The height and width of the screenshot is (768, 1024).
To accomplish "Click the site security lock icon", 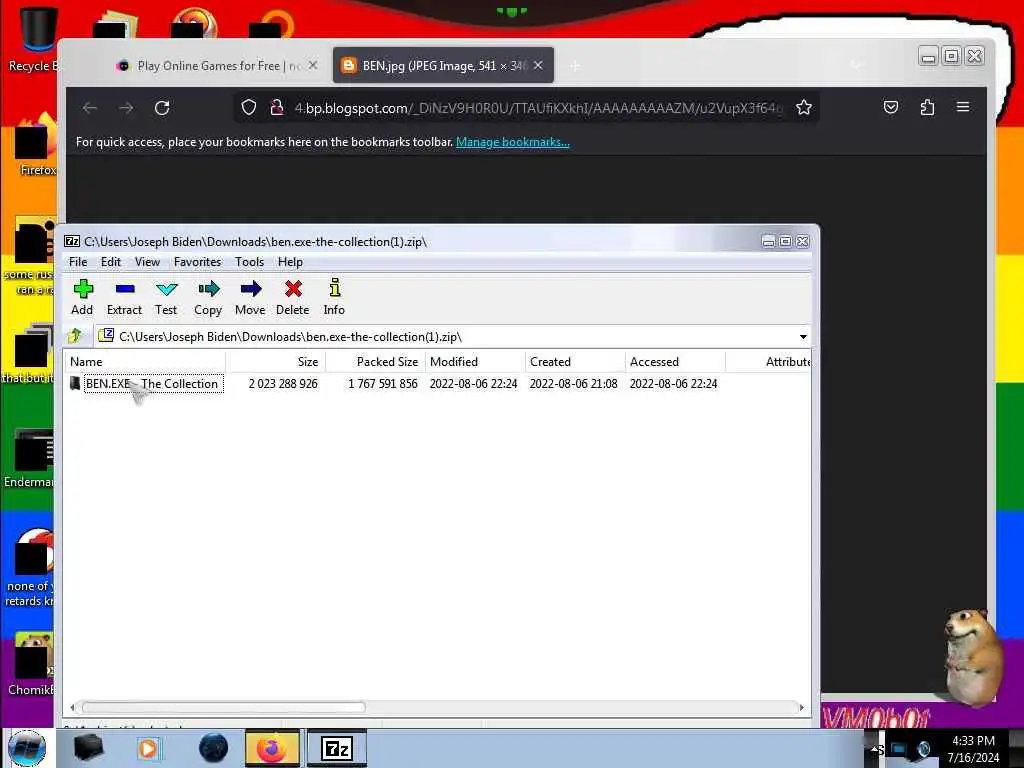I will (x=277, y=108).
